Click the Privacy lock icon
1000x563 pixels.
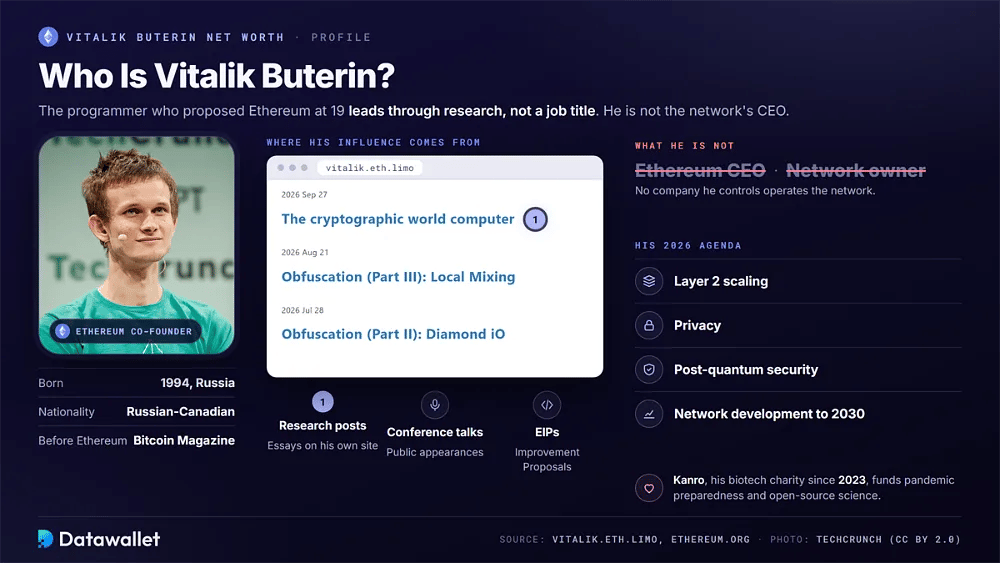tap(649, 325)
